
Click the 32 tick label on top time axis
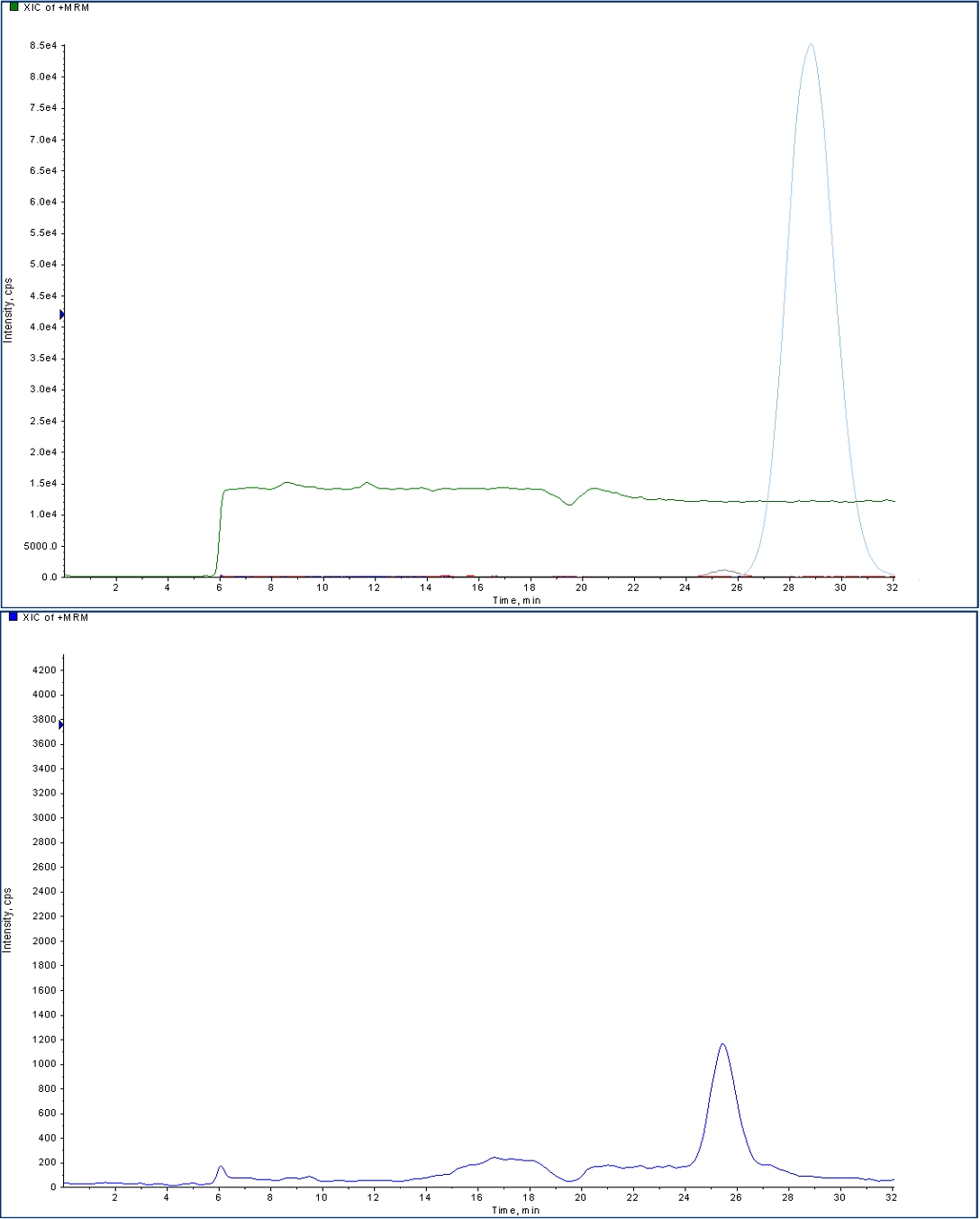(892, 587)
